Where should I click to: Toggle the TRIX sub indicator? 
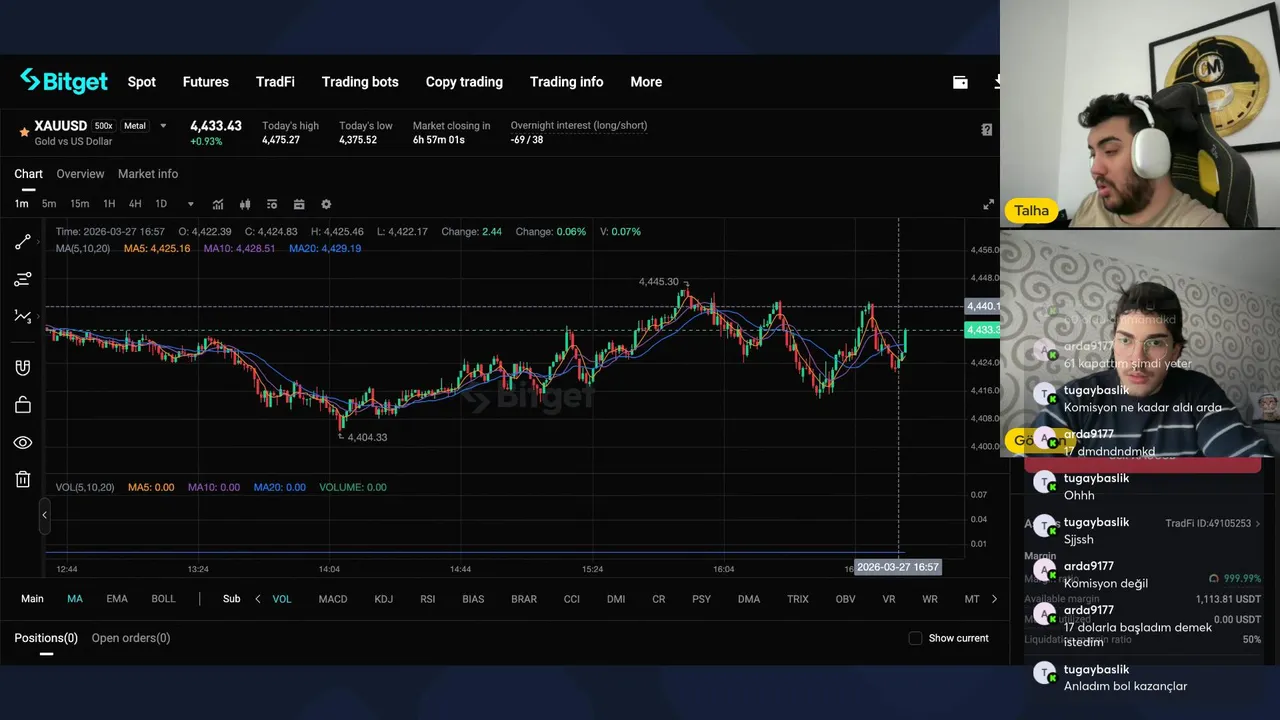[798, 599]
